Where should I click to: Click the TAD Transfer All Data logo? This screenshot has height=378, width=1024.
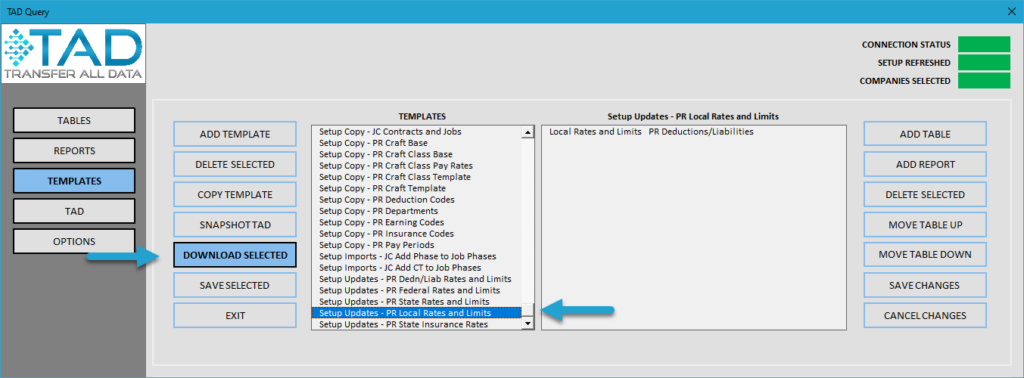(x=73, y=54)
